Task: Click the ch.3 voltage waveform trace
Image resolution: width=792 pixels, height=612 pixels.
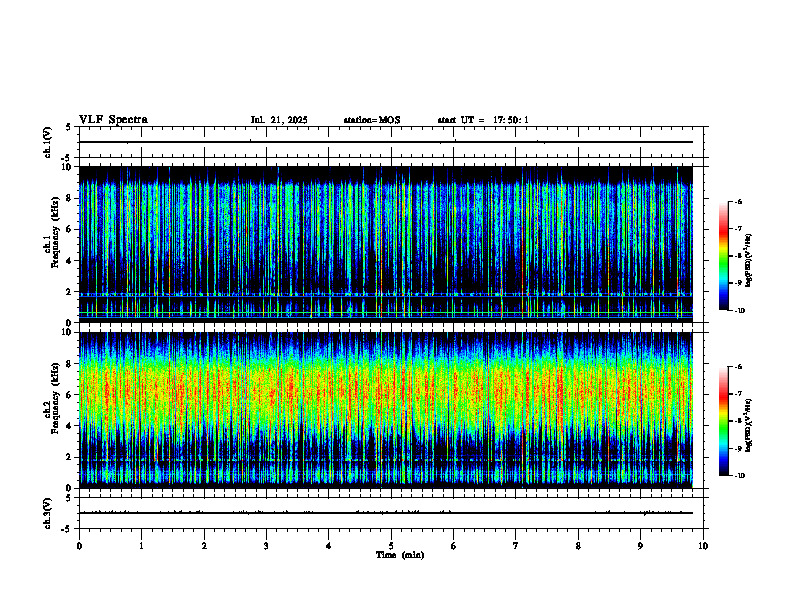Action: 386,513
